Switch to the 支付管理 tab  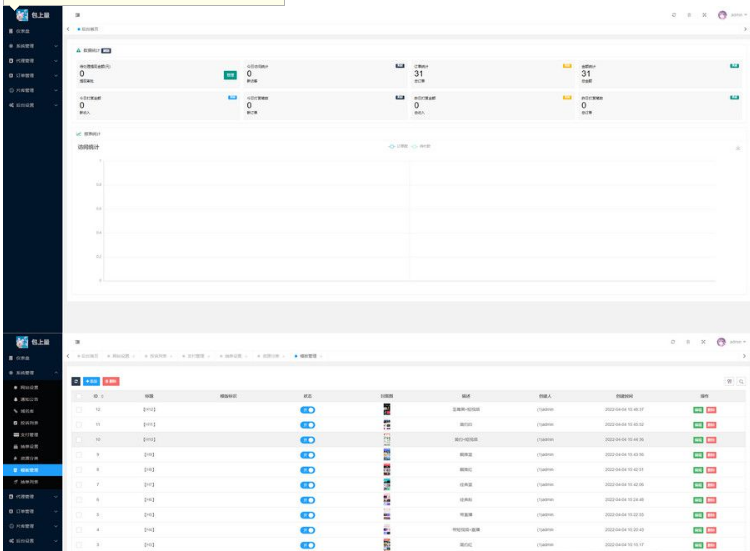tap(195, 356)
